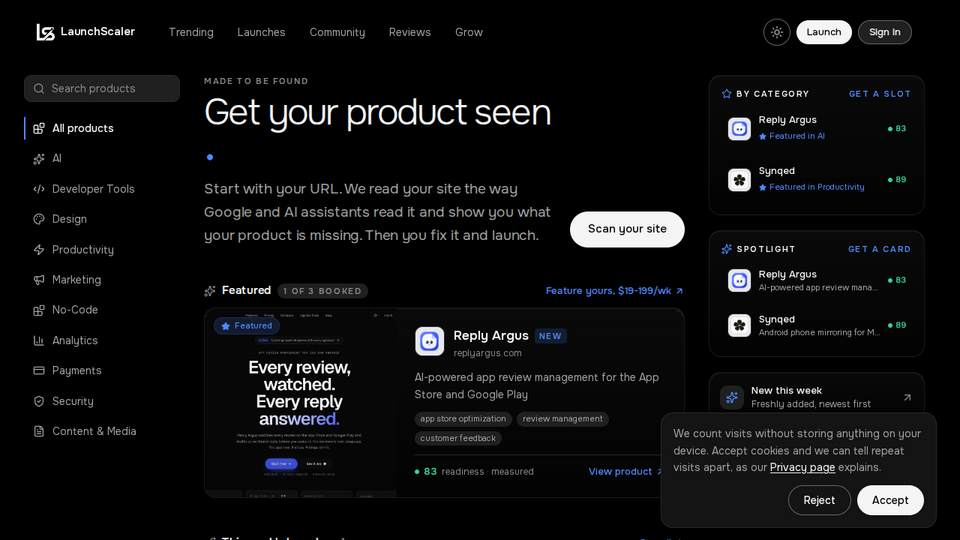Click the Launch button in header
This screenshot has height=540, width=960.
pyautogui.click(x=823, y=32)
